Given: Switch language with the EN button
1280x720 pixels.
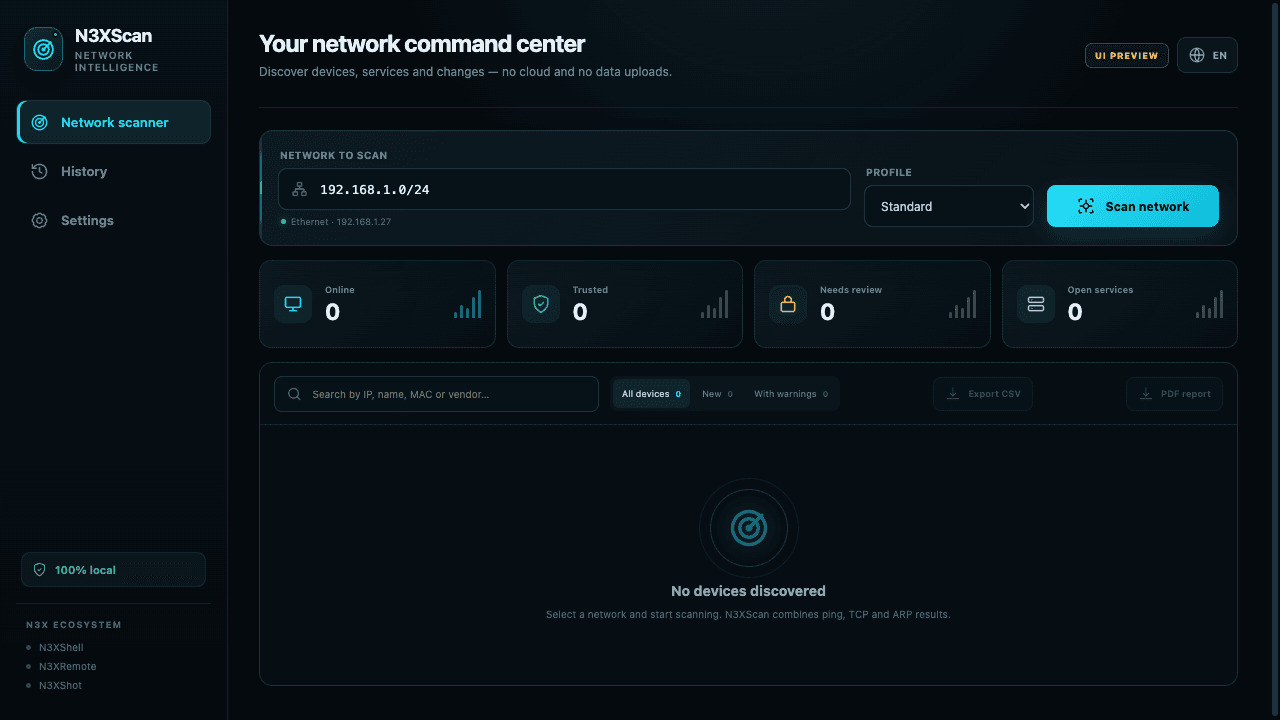Looking at the screenshot, I should click(1207, 55).
